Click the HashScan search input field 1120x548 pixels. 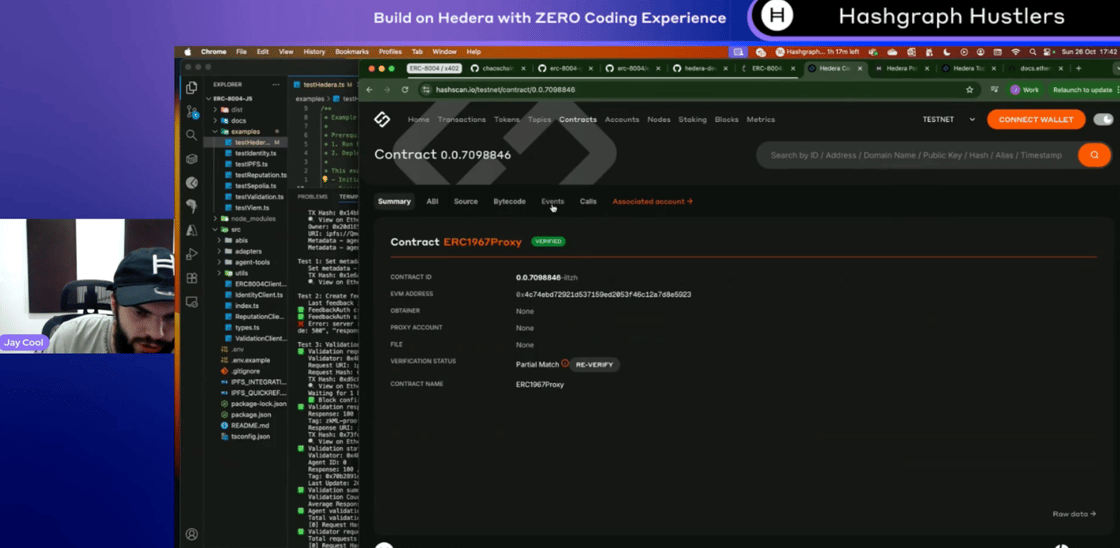[916, 155]
